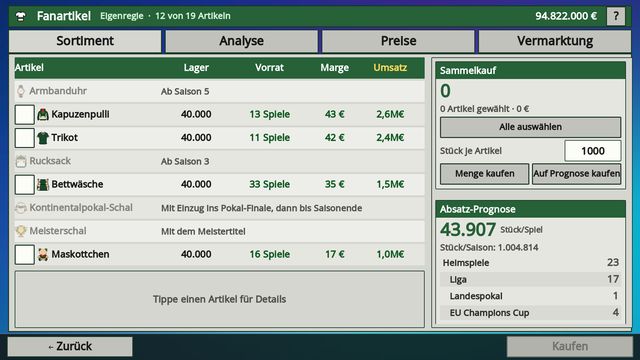This screenshot has width=640, height=360.
Task: Switch to the Sortiment tab
Action: point(85,41)
